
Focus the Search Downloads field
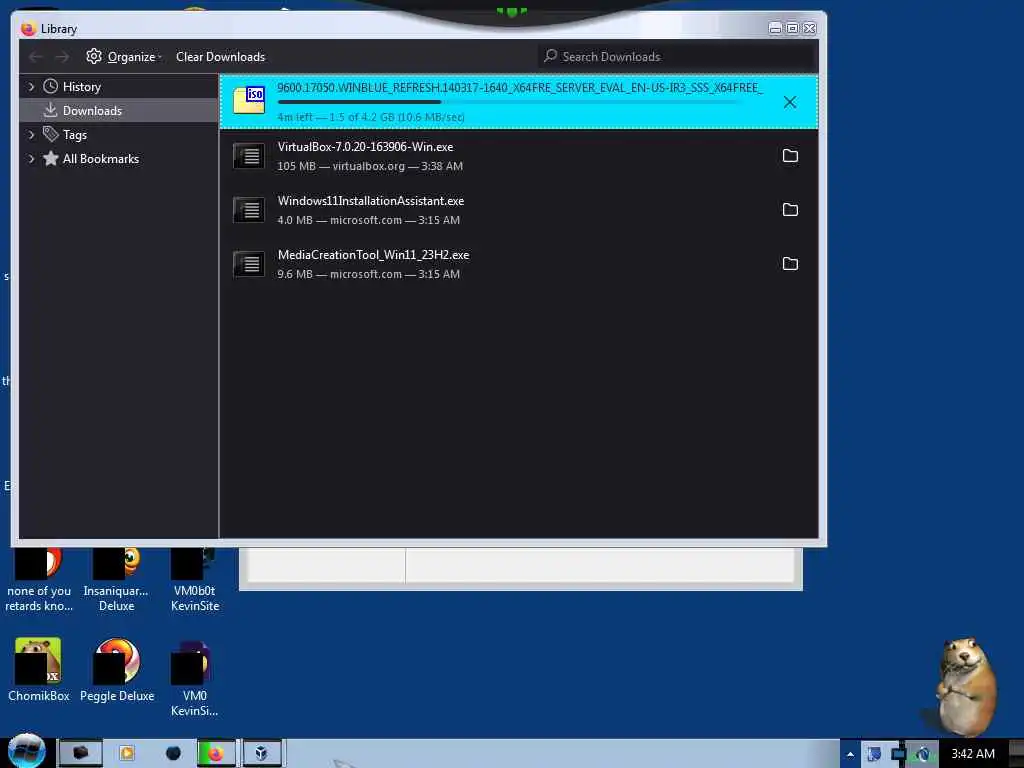click(678, 57)
